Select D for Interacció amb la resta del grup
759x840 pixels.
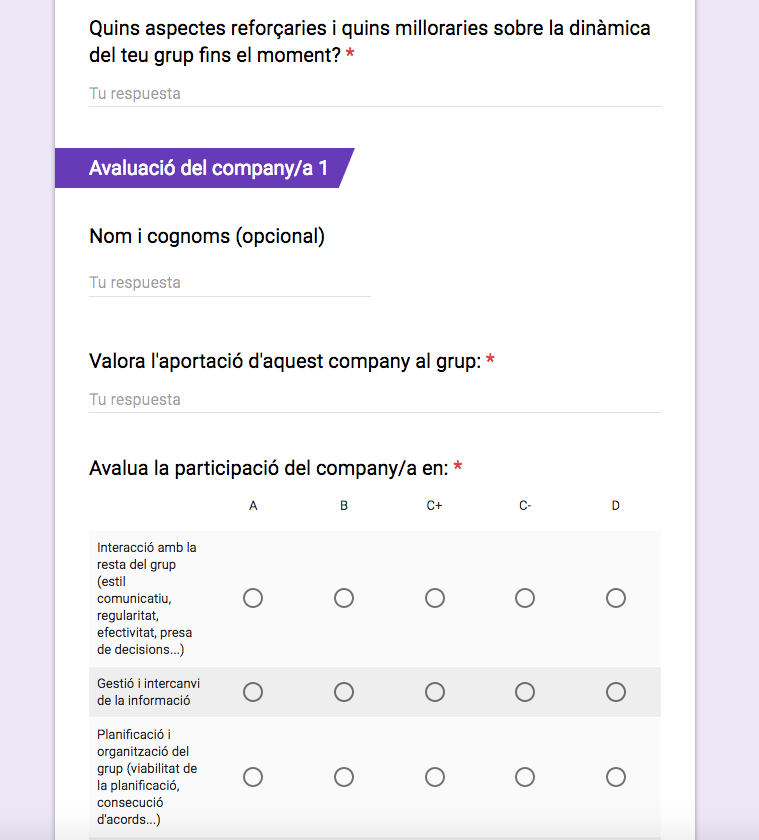tap(616, 598)
